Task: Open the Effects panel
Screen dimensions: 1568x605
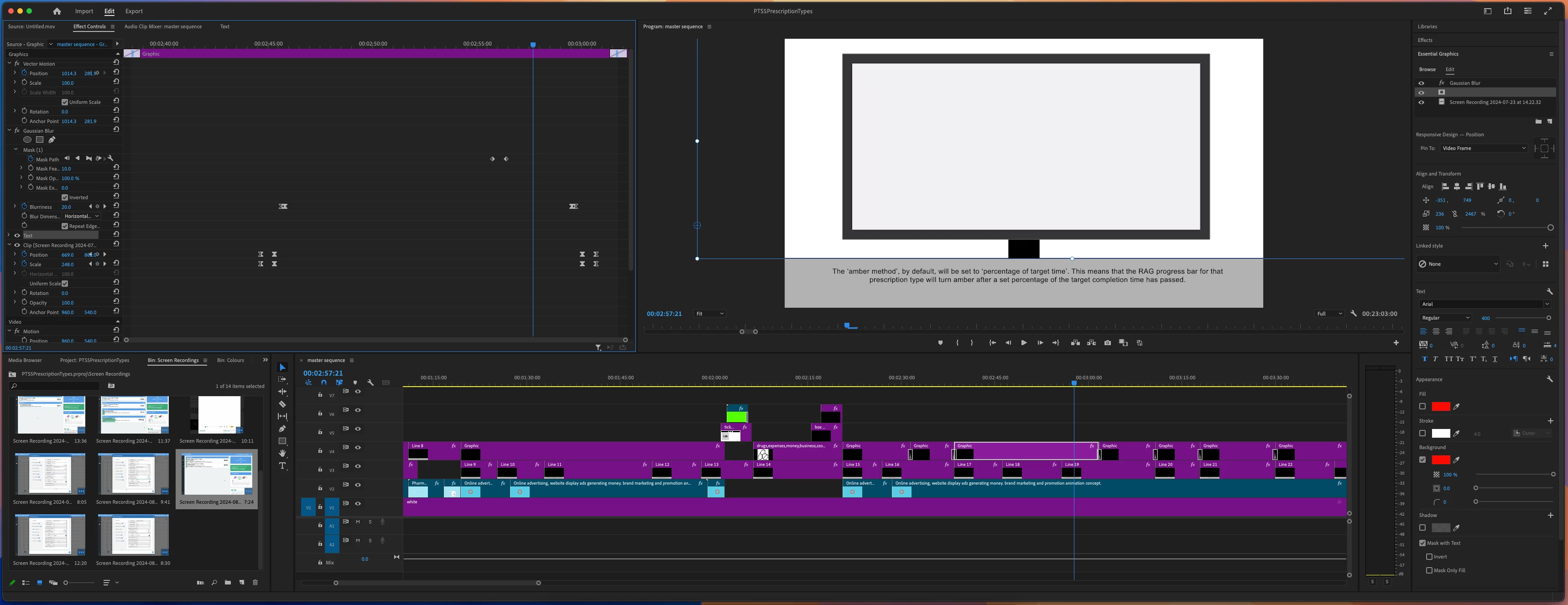Action: [1425, 40]
